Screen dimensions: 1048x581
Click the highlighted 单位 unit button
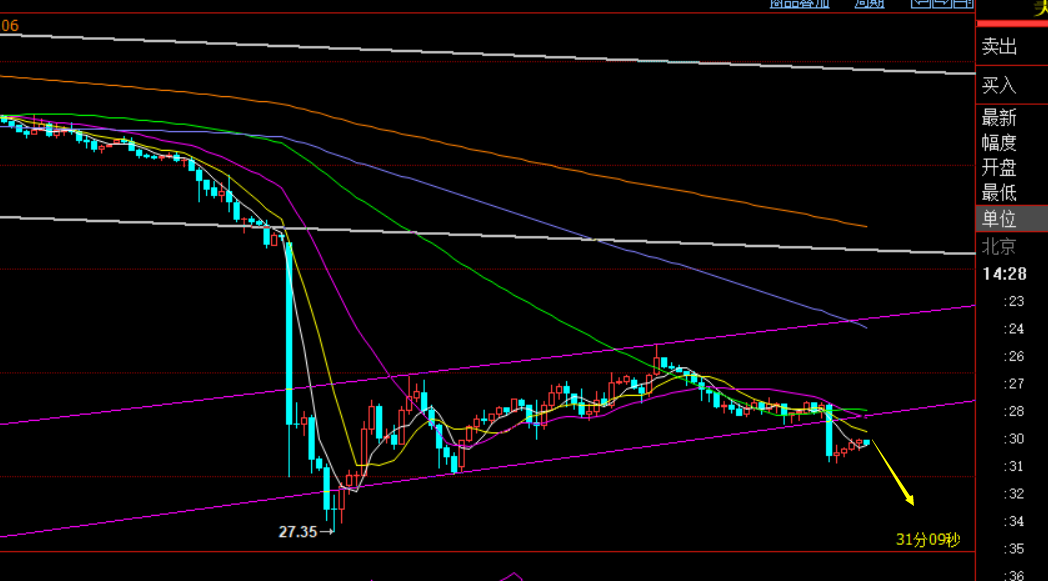pyautogui.click(x=1012, y=219)
